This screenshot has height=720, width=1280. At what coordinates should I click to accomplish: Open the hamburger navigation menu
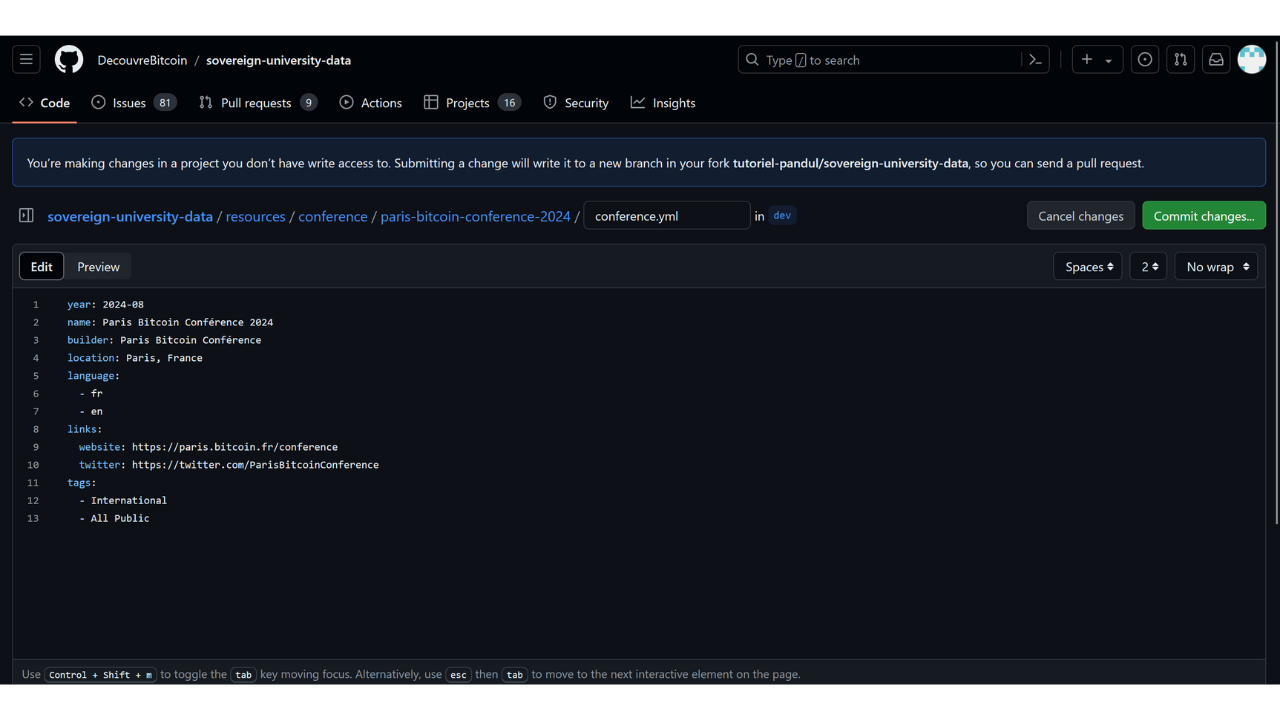click(27, 60)
